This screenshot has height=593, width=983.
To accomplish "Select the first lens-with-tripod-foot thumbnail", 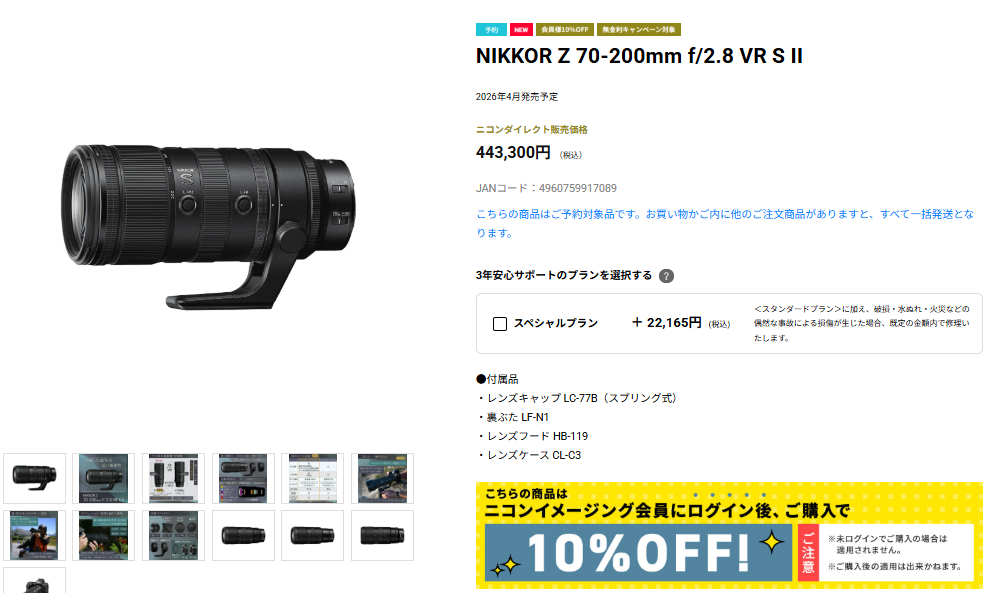I will click(34, 478).
